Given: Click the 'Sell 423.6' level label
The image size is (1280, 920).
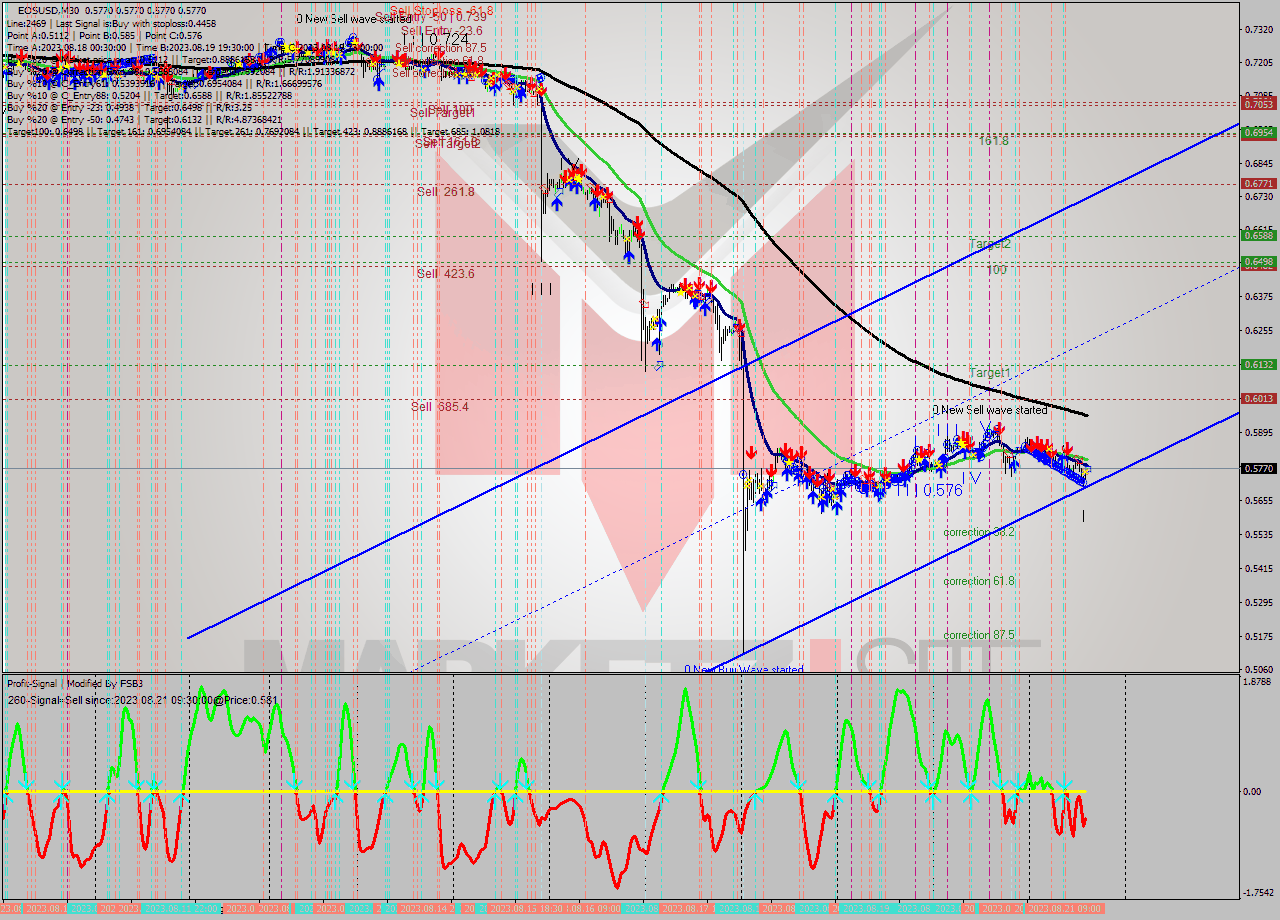Looking at the screenshot, I should (x=446, y=274).
